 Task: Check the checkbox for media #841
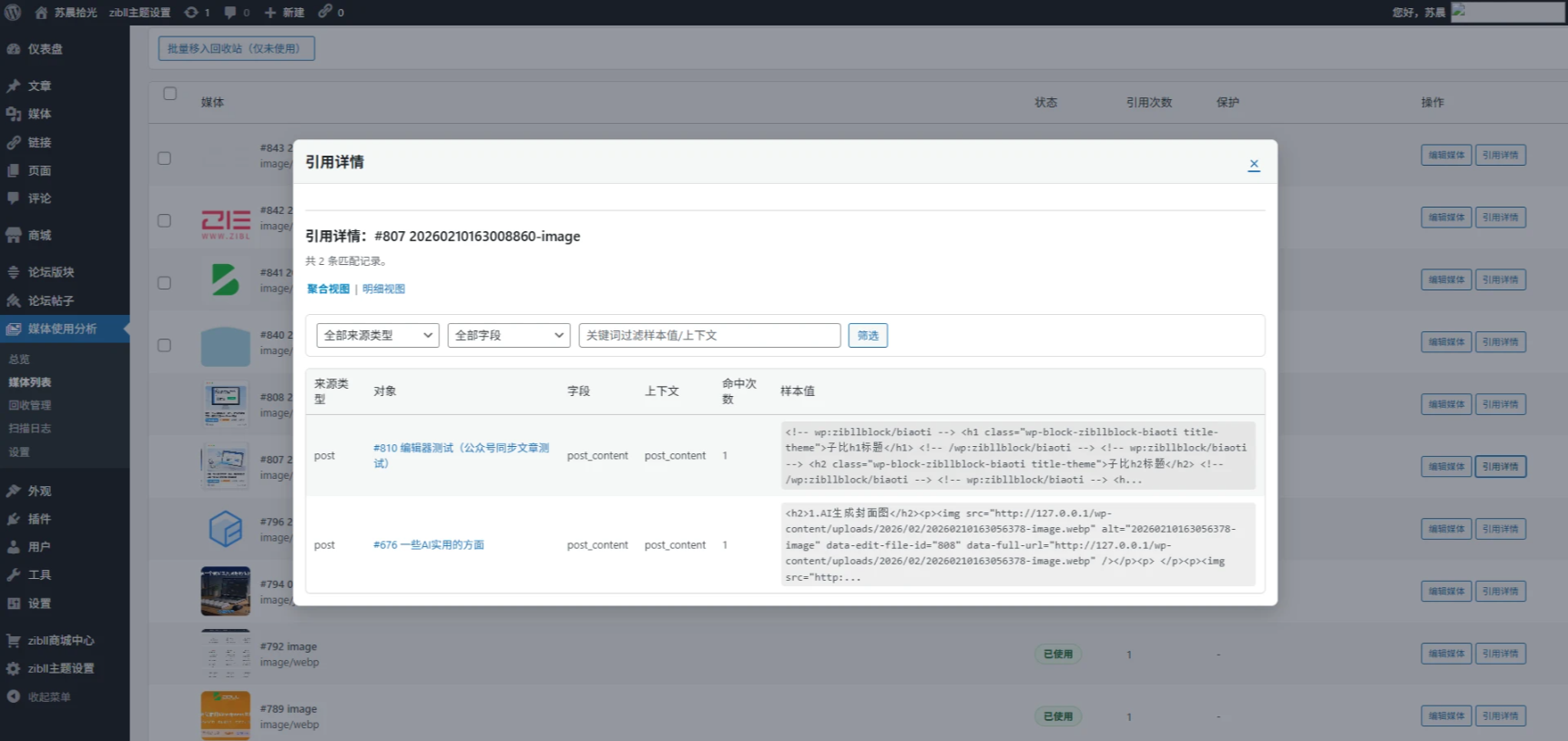[165, 283]
